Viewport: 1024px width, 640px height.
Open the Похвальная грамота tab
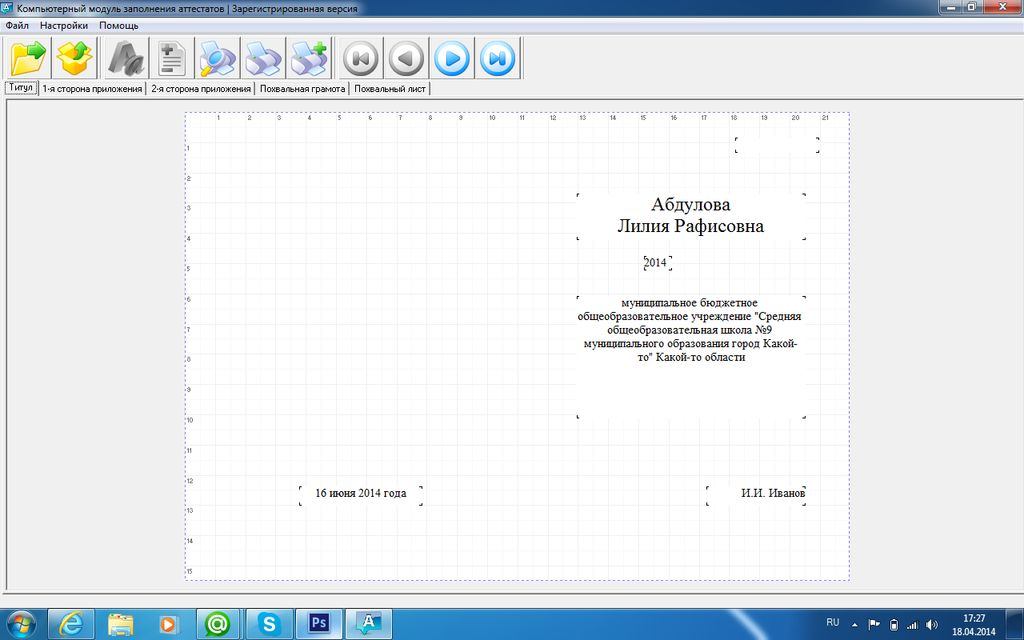coord(302,89)
